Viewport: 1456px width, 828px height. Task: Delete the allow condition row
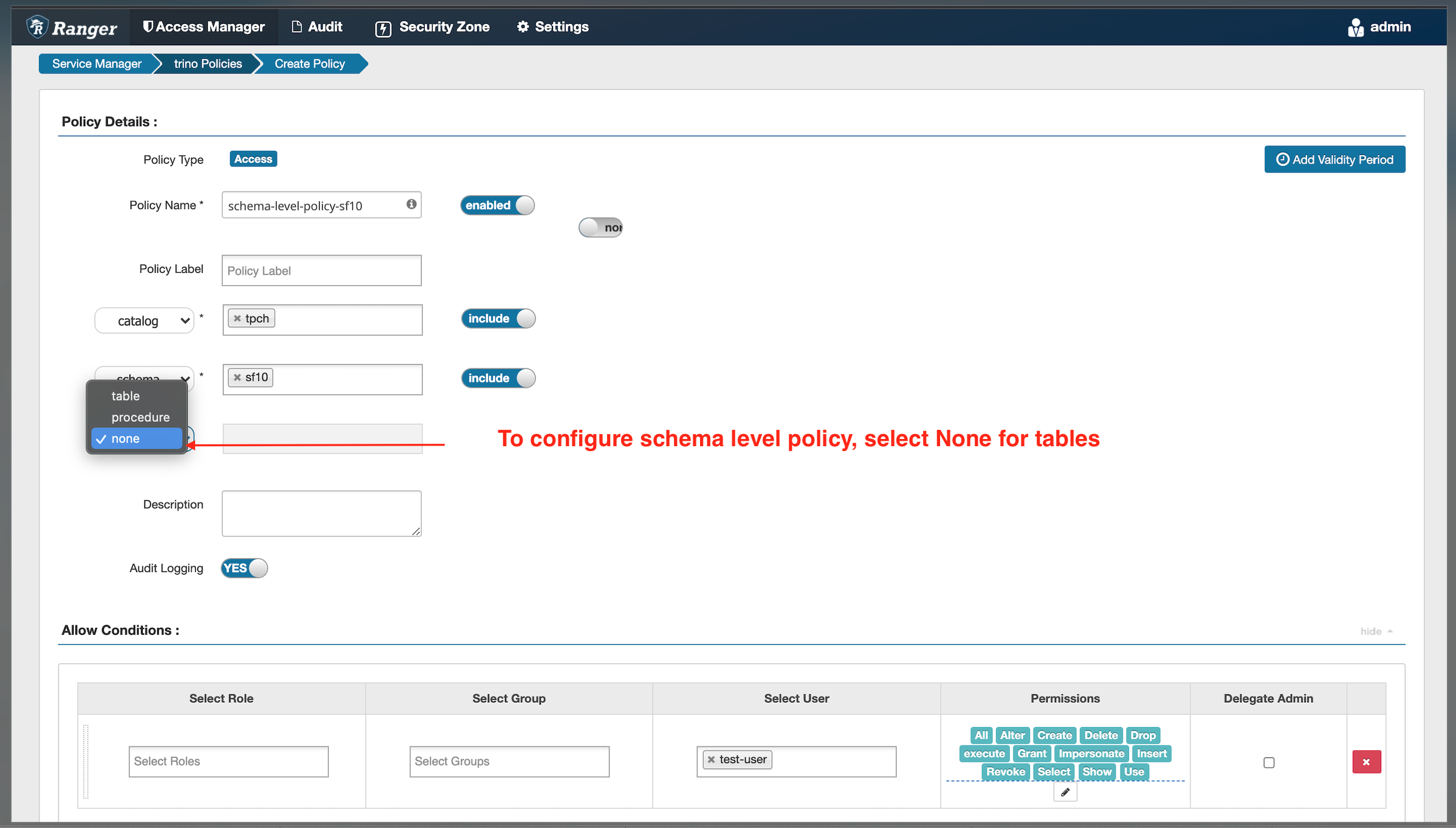(1366, 762)
